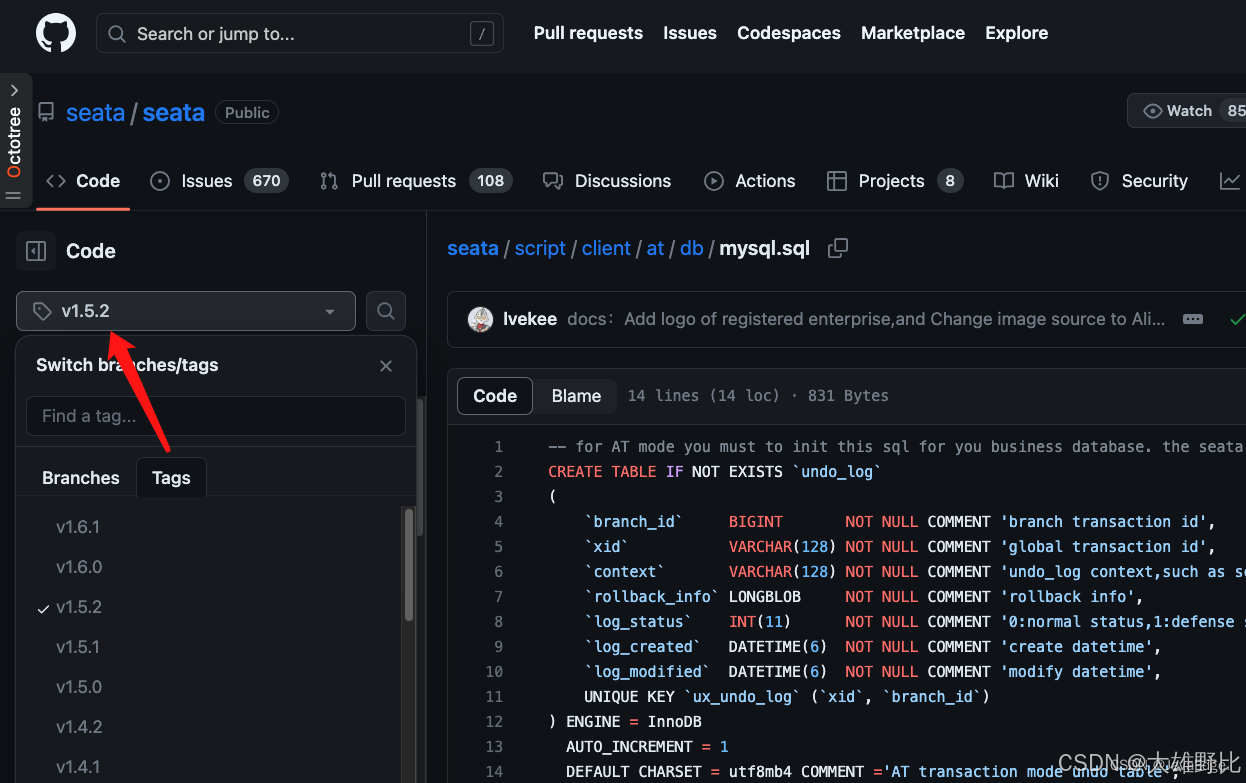
Task: Open the v1.5.2 branch/tag dropdown
Action: pos(186,311)
